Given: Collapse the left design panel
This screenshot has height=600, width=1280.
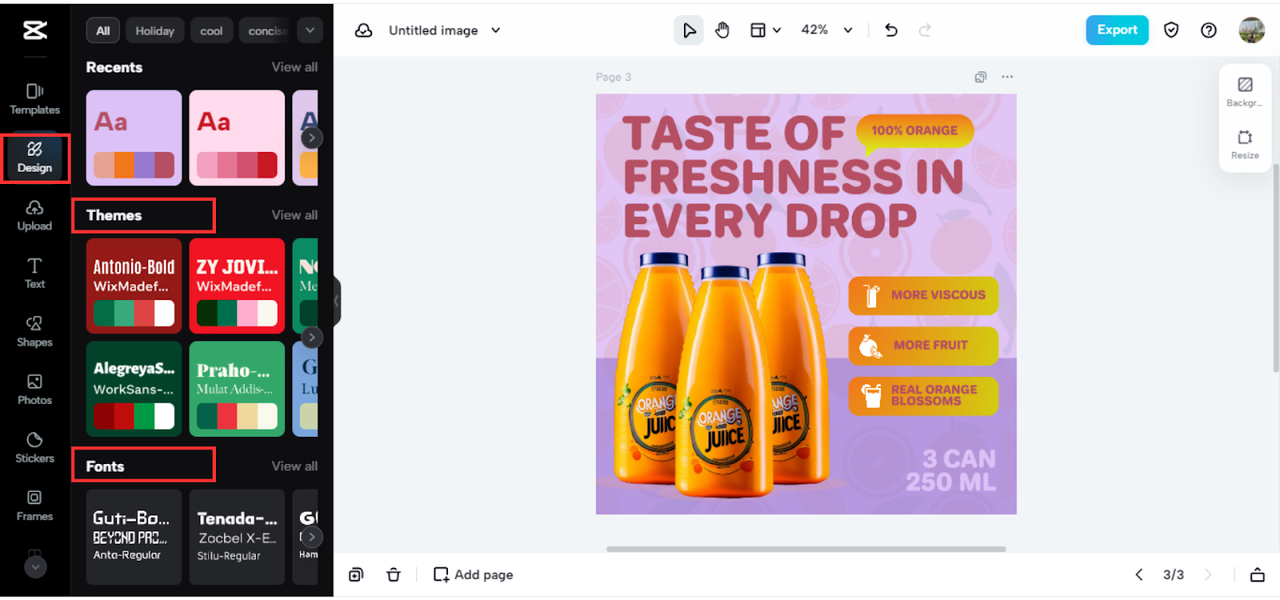Looking at the screenshot, I should coord(337,301).
